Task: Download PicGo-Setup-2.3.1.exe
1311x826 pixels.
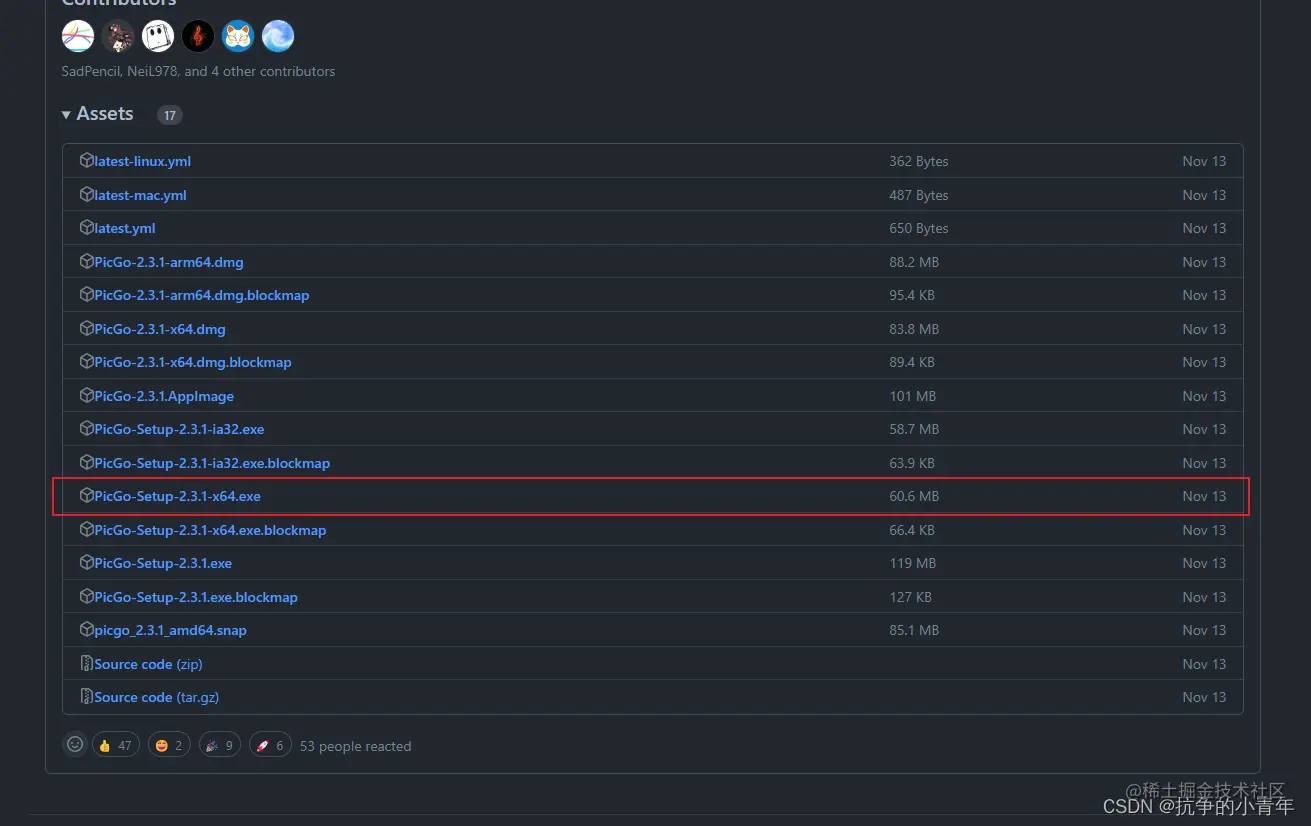Action: 163,563
